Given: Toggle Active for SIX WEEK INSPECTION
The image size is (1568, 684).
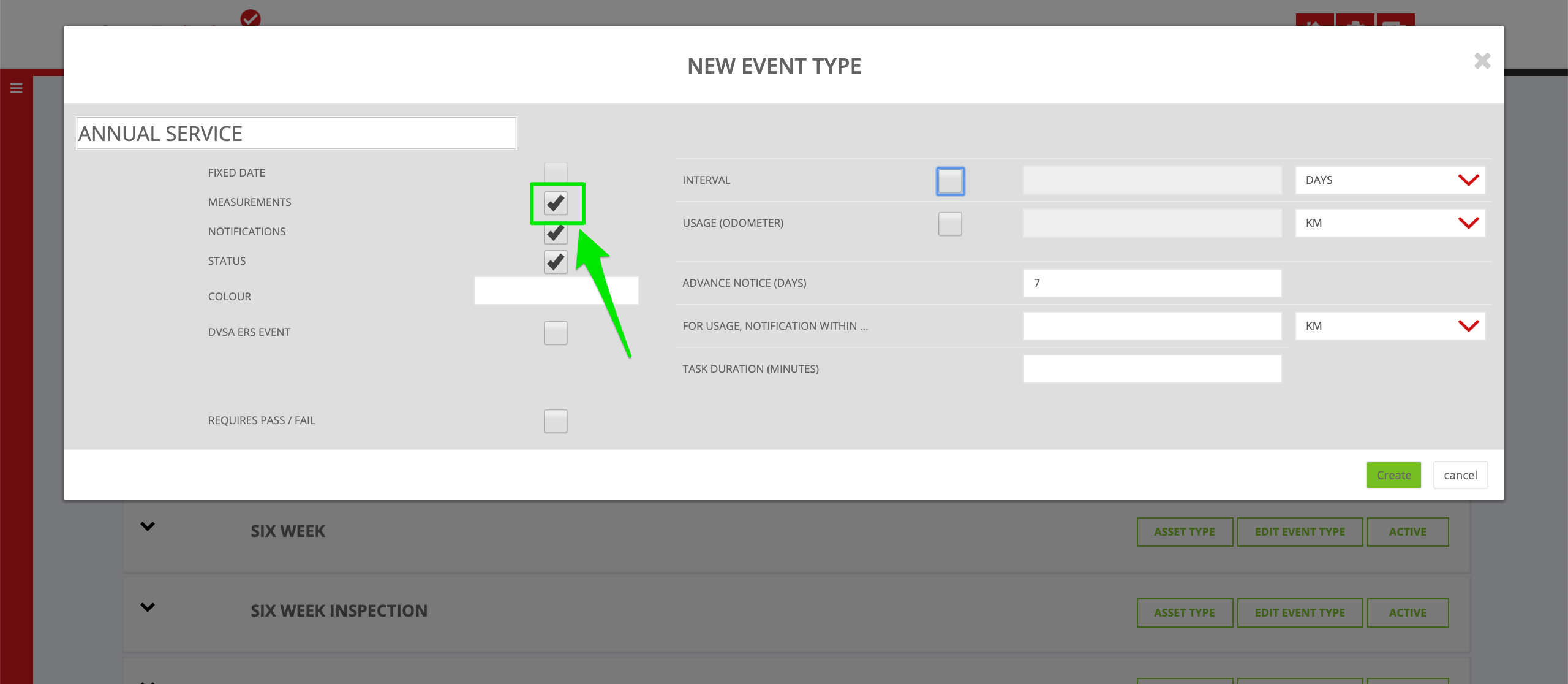Looking at the screenshot, I should [1408, 613].
